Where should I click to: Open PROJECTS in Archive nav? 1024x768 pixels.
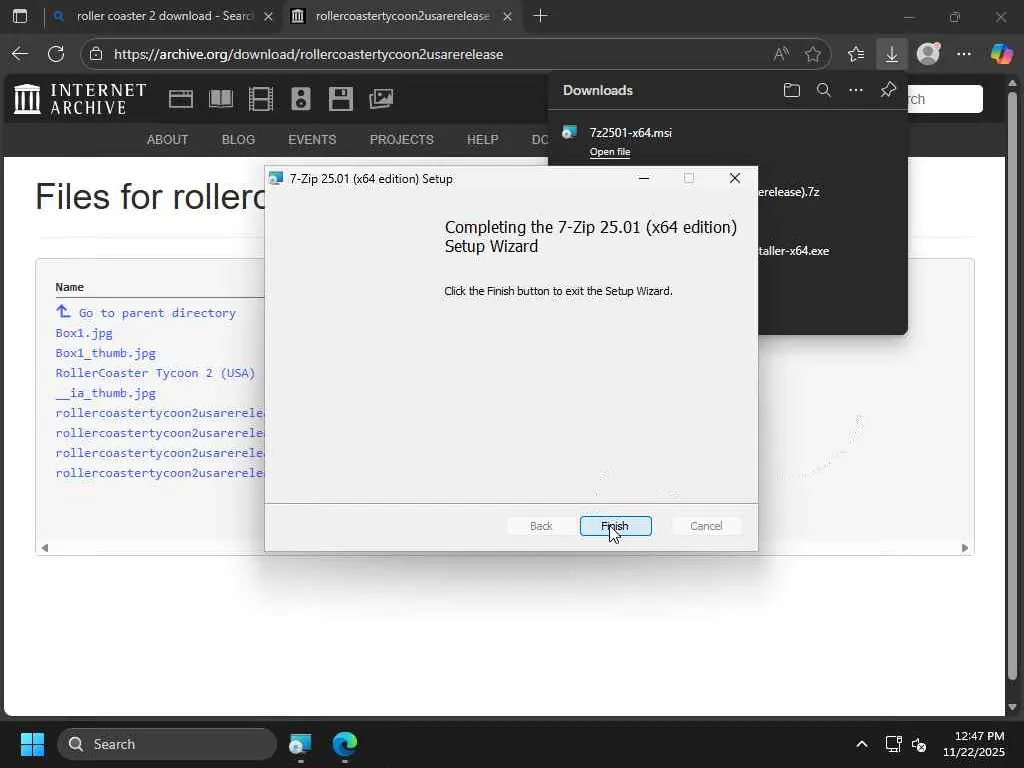(x=402, y=140)
